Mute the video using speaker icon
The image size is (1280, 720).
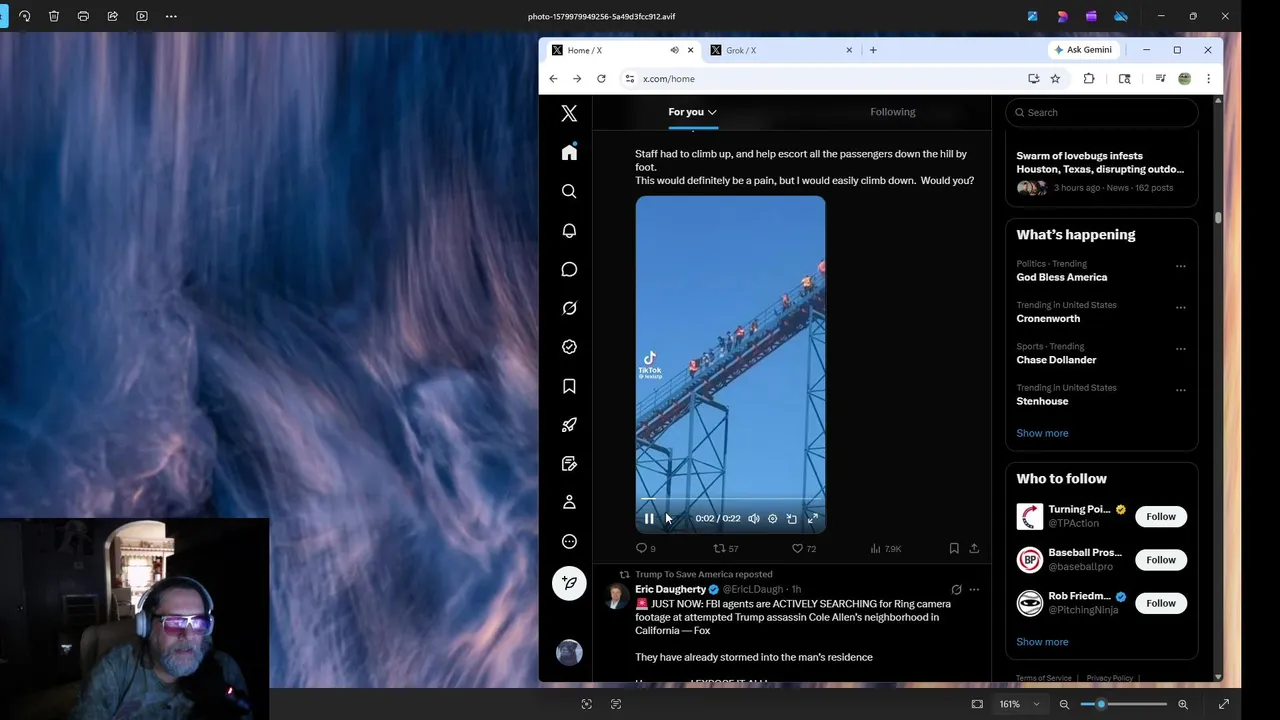pyautogui.click(x=754, y=518)
